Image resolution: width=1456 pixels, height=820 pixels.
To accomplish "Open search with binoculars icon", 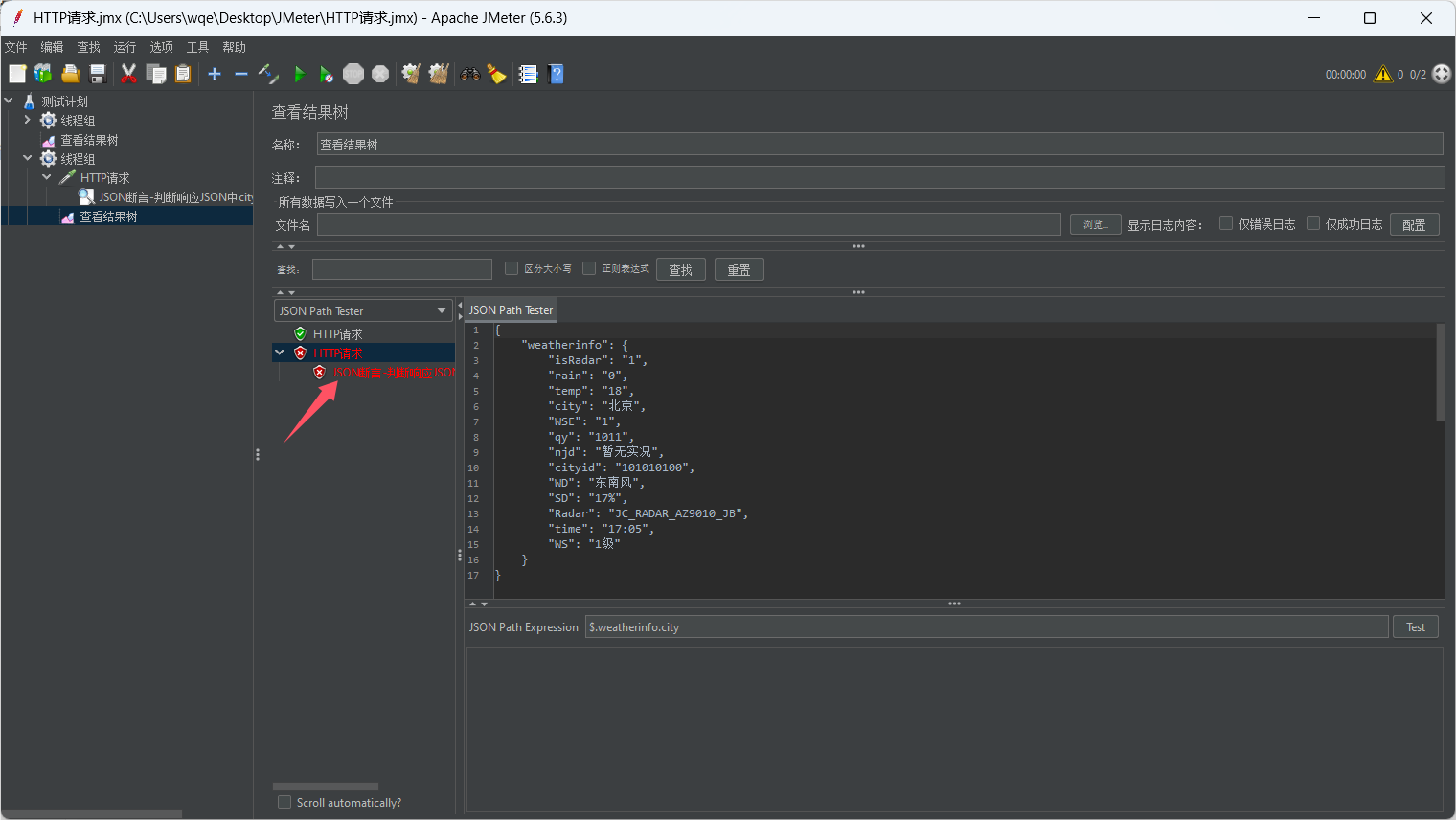I will 470,74.
